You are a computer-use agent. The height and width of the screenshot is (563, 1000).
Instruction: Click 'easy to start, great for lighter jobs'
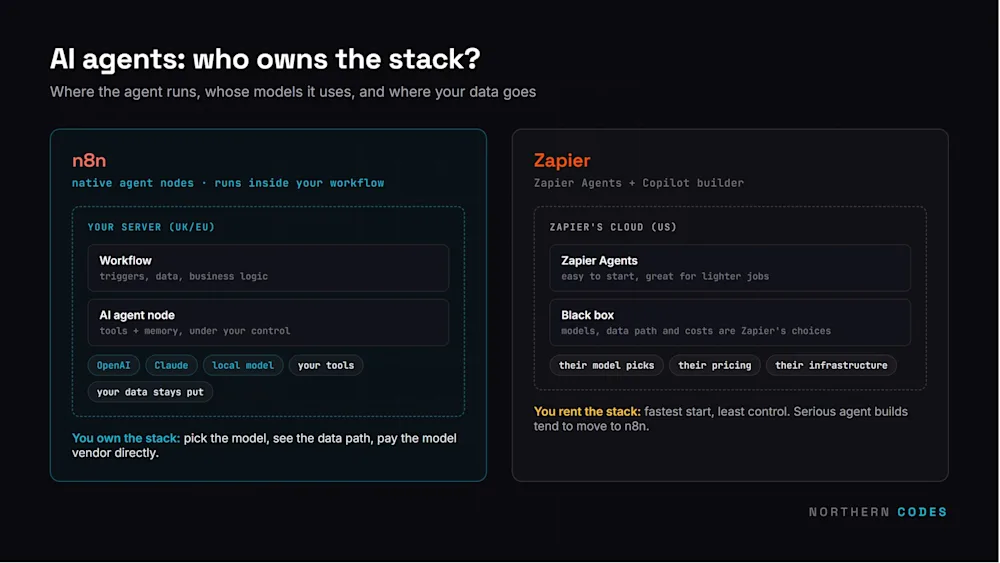(x=665, y=276)
